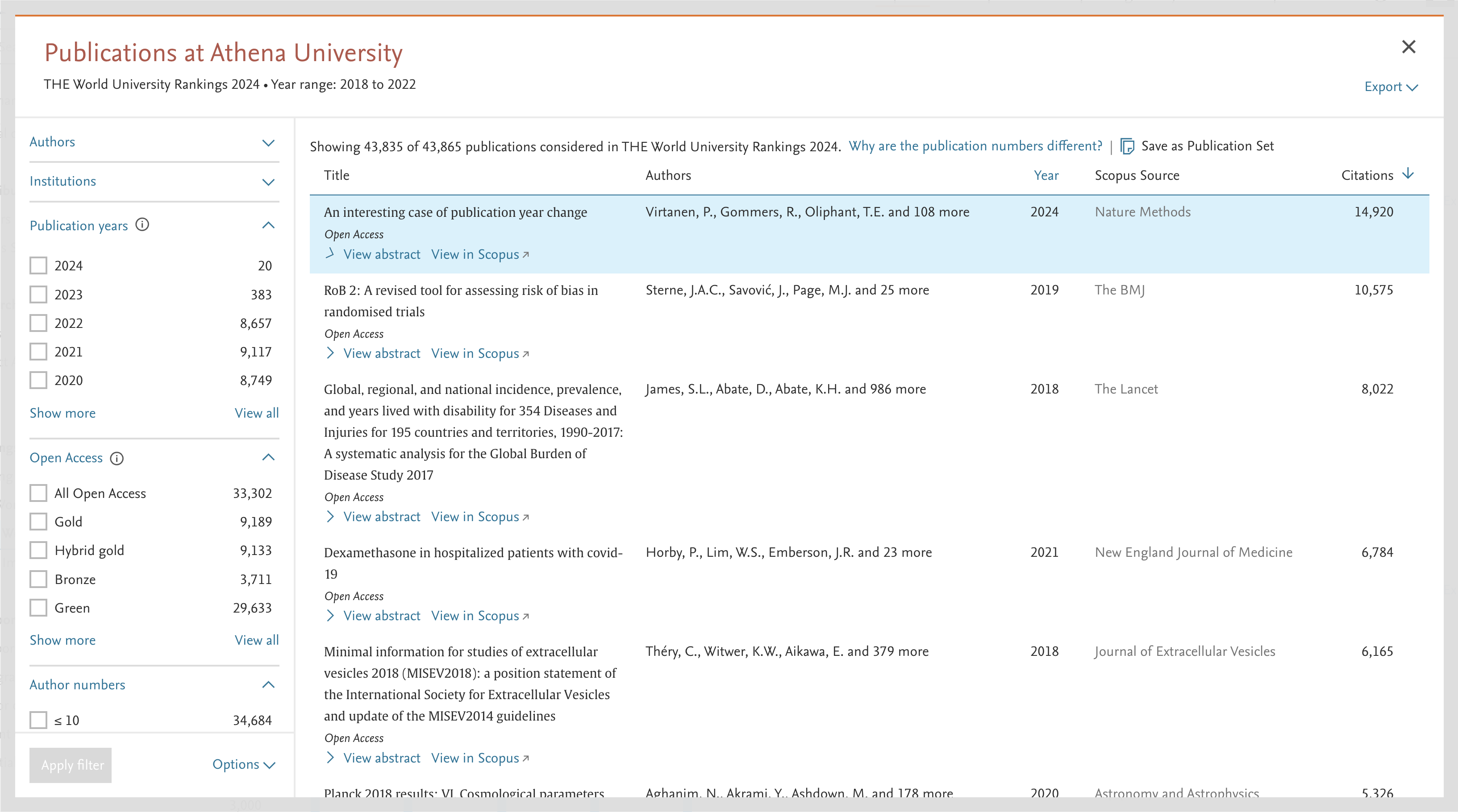Expand the abstract chevron for Dexamethasone article
Viewport: 1458px width, 812px height.
point(330,616)
